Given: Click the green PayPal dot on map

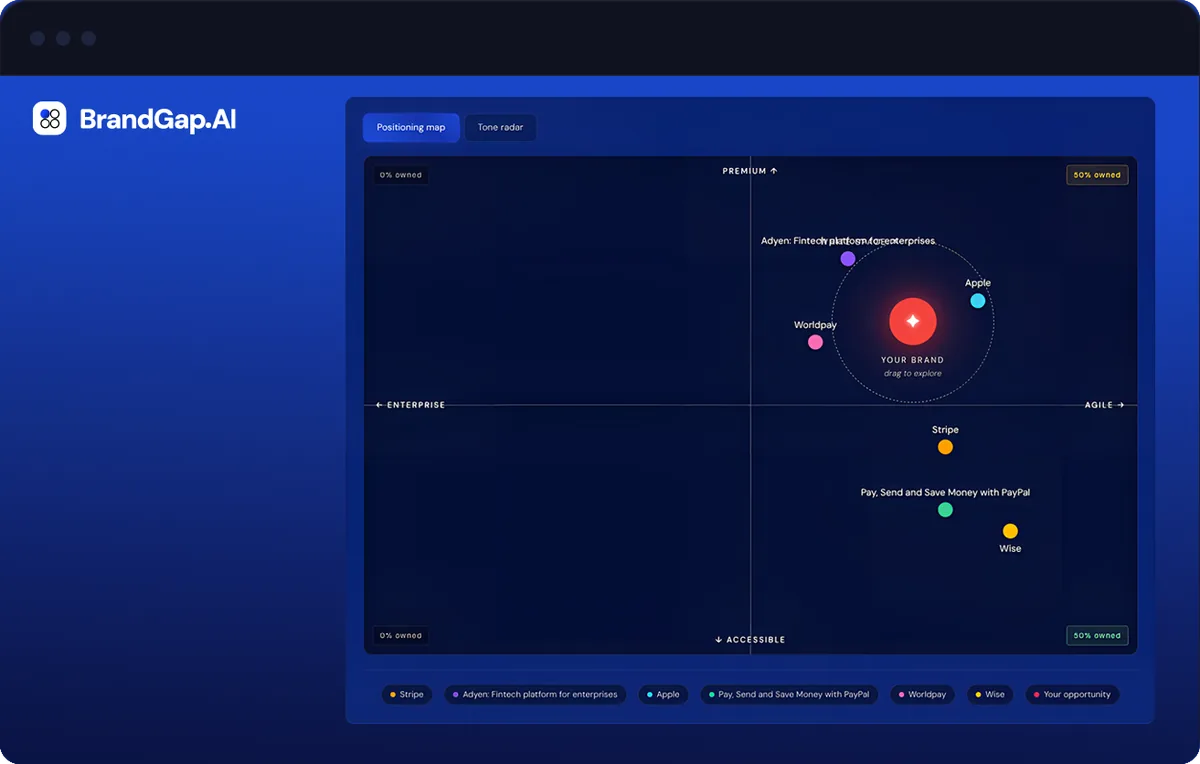Looking at the screenshot, I should (945, 510).
